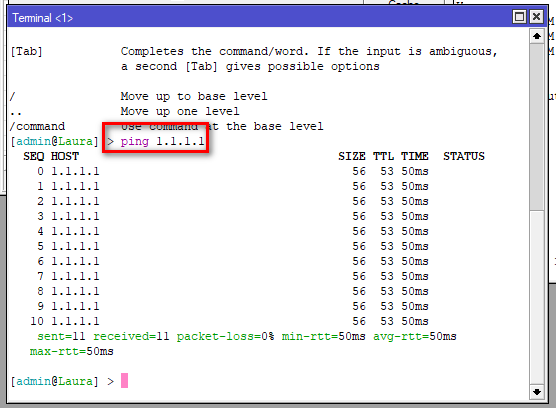The width and height of the screenshot is (556, 408).
Task: Click the terminal scrollbar down arrow
Action: coord(537,392)
